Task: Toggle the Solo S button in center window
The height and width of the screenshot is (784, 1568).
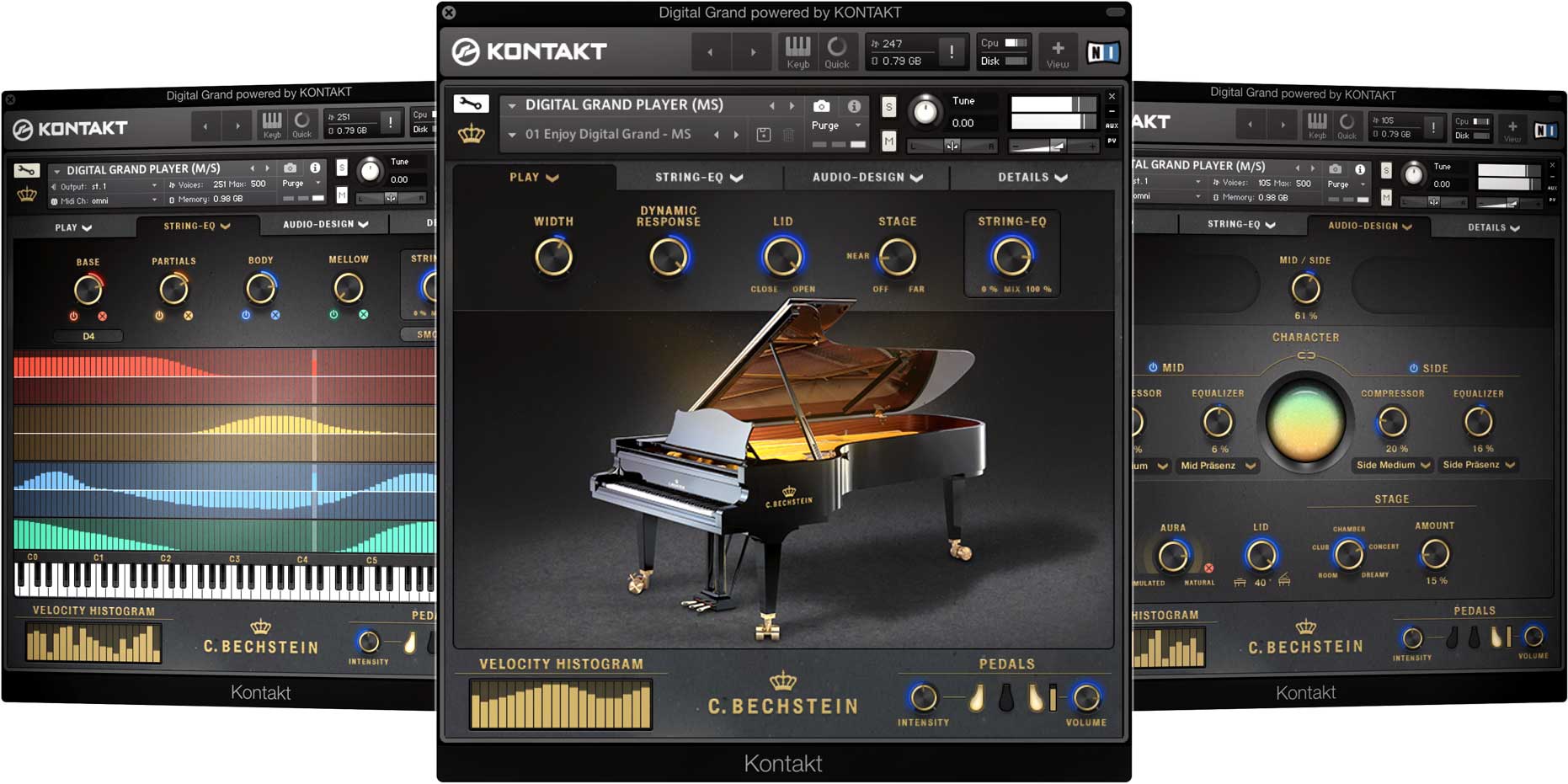Action: (x=888, y=107)
